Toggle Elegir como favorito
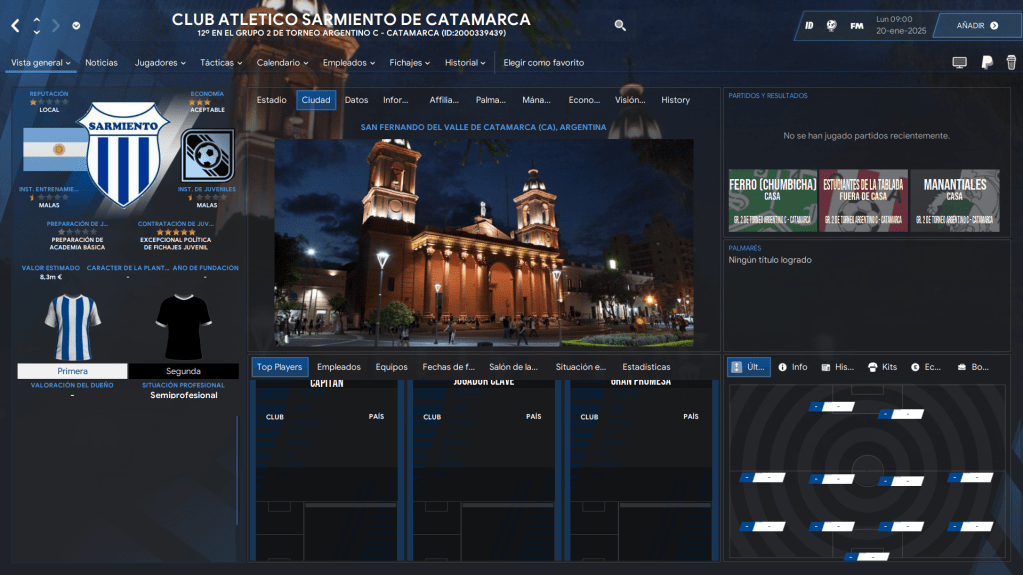Screen dimensions: 1023x575 tap(543, 63)
